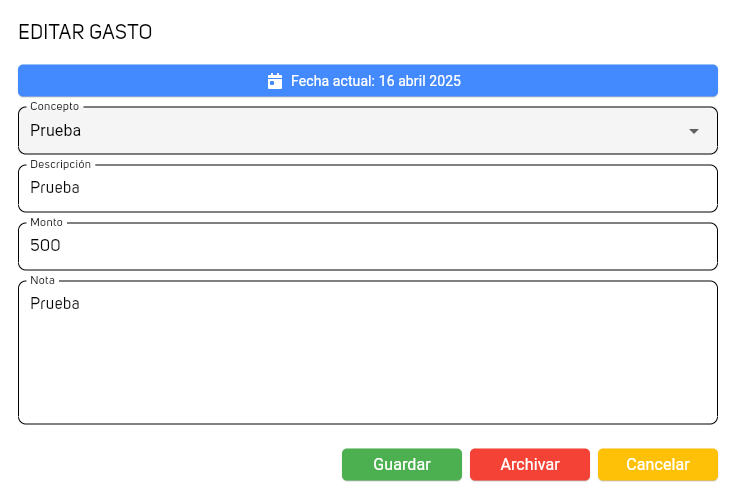The height and width of the screenshot is (494, 735).
Task: Click the calendar icon in the date bar
Action: [x=275, y=81]
